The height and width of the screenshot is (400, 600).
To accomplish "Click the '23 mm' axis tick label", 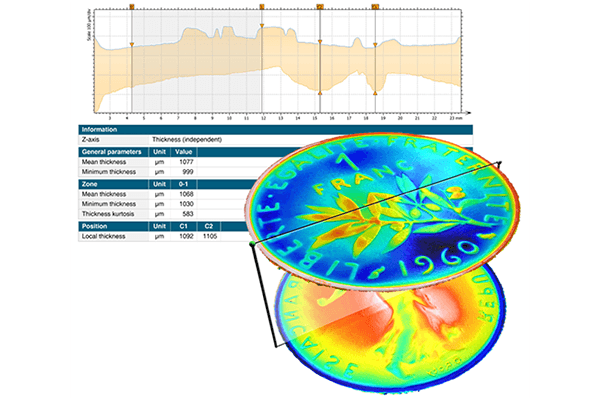I will 456,118.
